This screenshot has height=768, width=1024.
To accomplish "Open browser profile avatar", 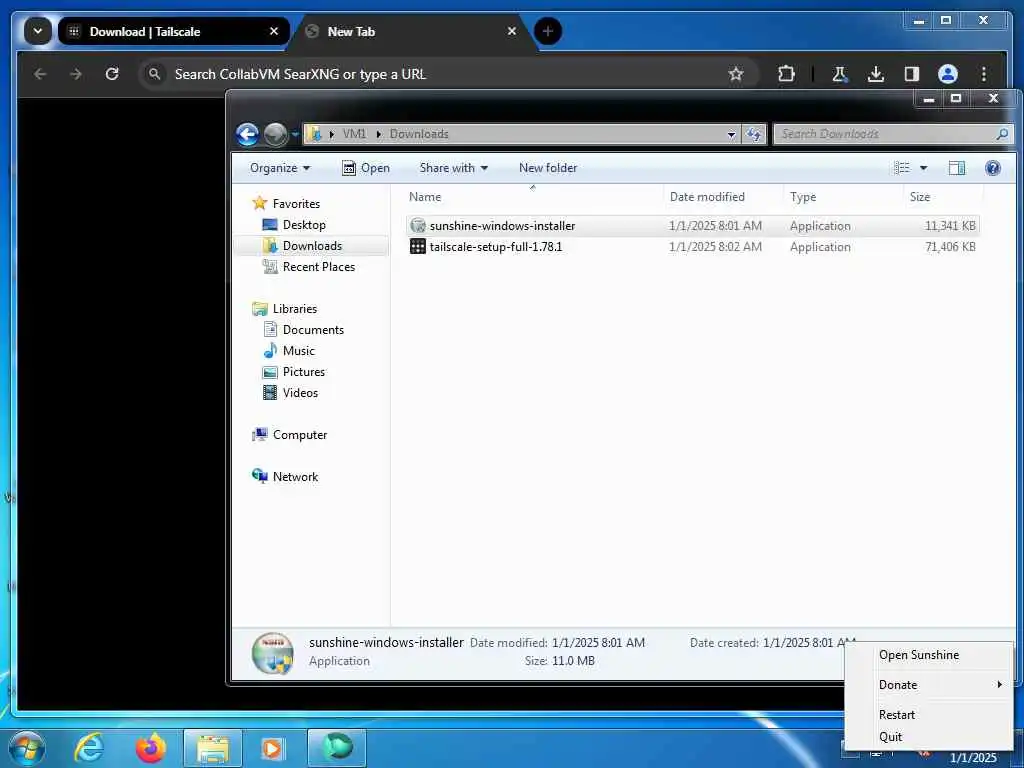I will [x=948, y=74].
